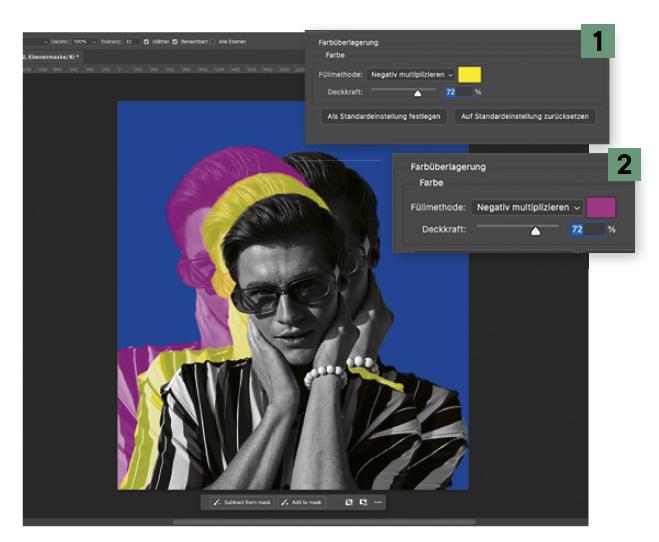The width and height of the screenshot is (659, 542).
Task: Select the Ebenenmaske document tab
Action: pos(51,56)
